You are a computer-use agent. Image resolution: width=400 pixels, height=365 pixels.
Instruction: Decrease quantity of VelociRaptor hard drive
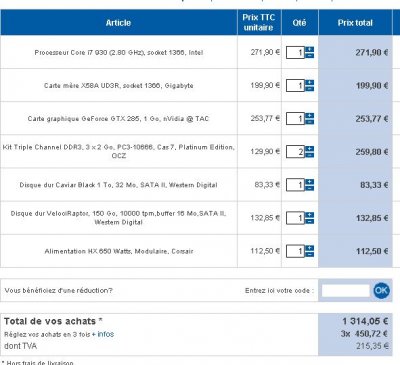pos(310,221)
